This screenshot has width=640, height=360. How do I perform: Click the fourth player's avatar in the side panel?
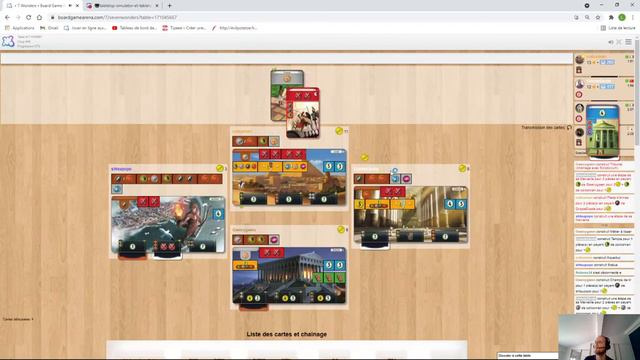pyautogui.click(x=580, y=133)
